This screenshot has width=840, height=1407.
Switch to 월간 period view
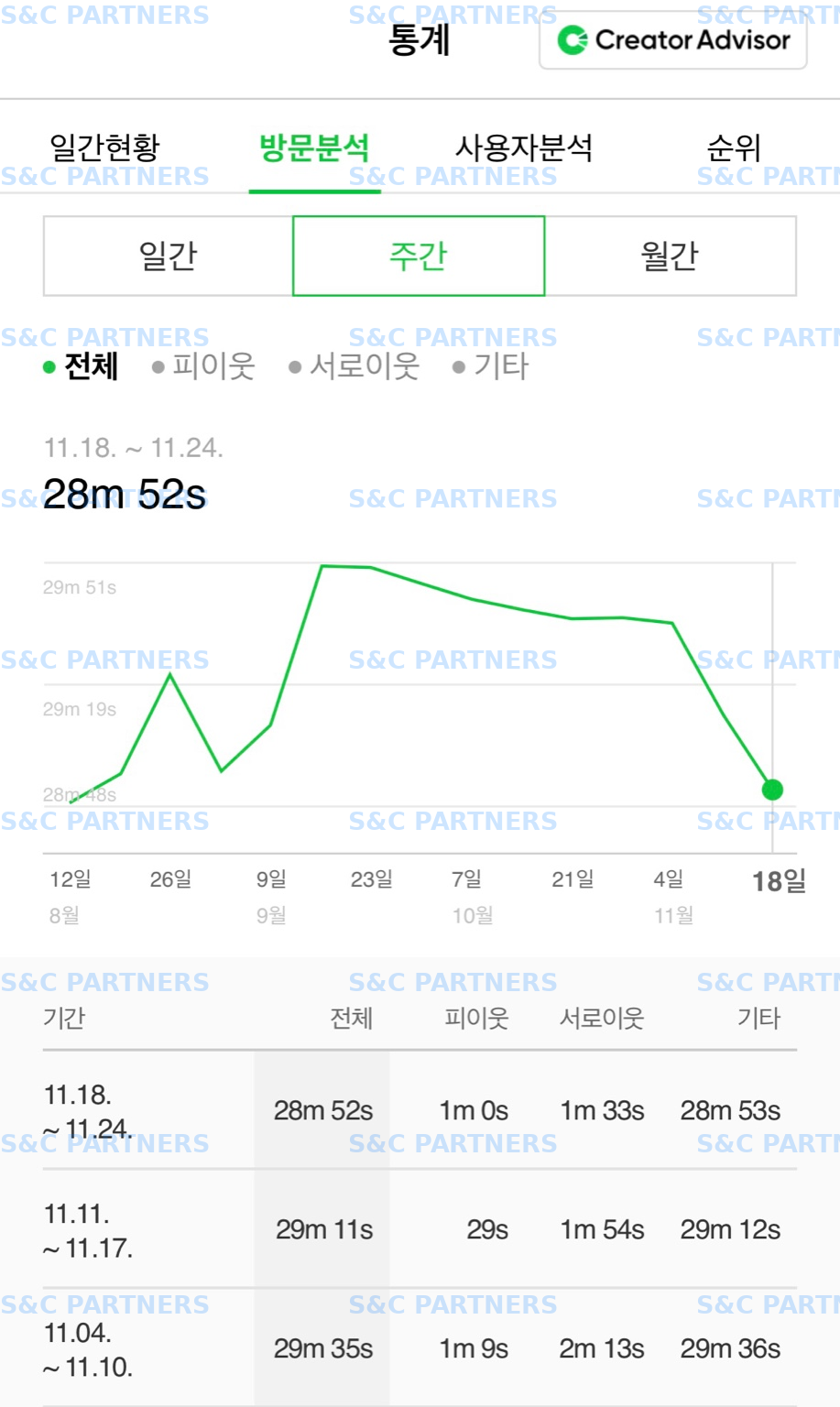[x=671, y=256]
